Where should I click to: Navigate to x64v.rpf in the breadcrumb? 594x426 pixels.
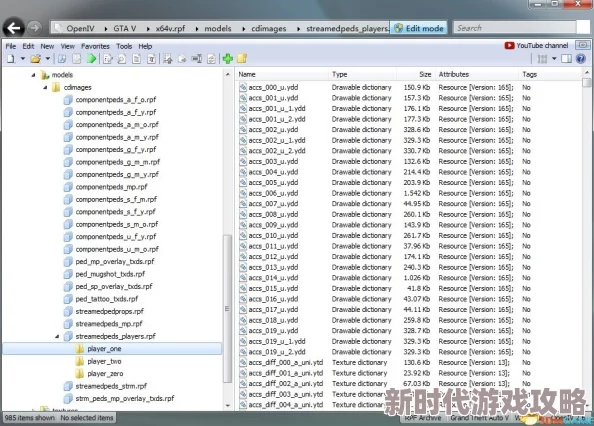(x=170, y=28)
